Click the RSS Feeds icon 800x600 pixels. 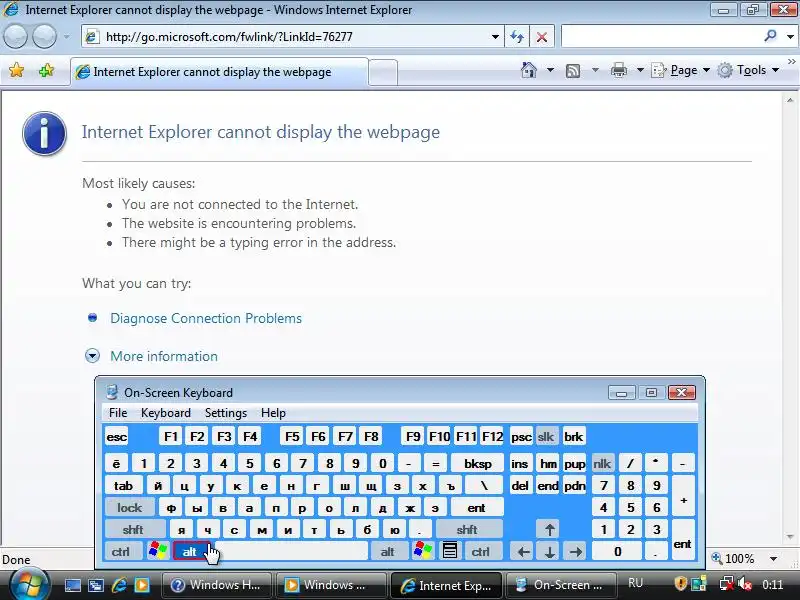point(573,70)
